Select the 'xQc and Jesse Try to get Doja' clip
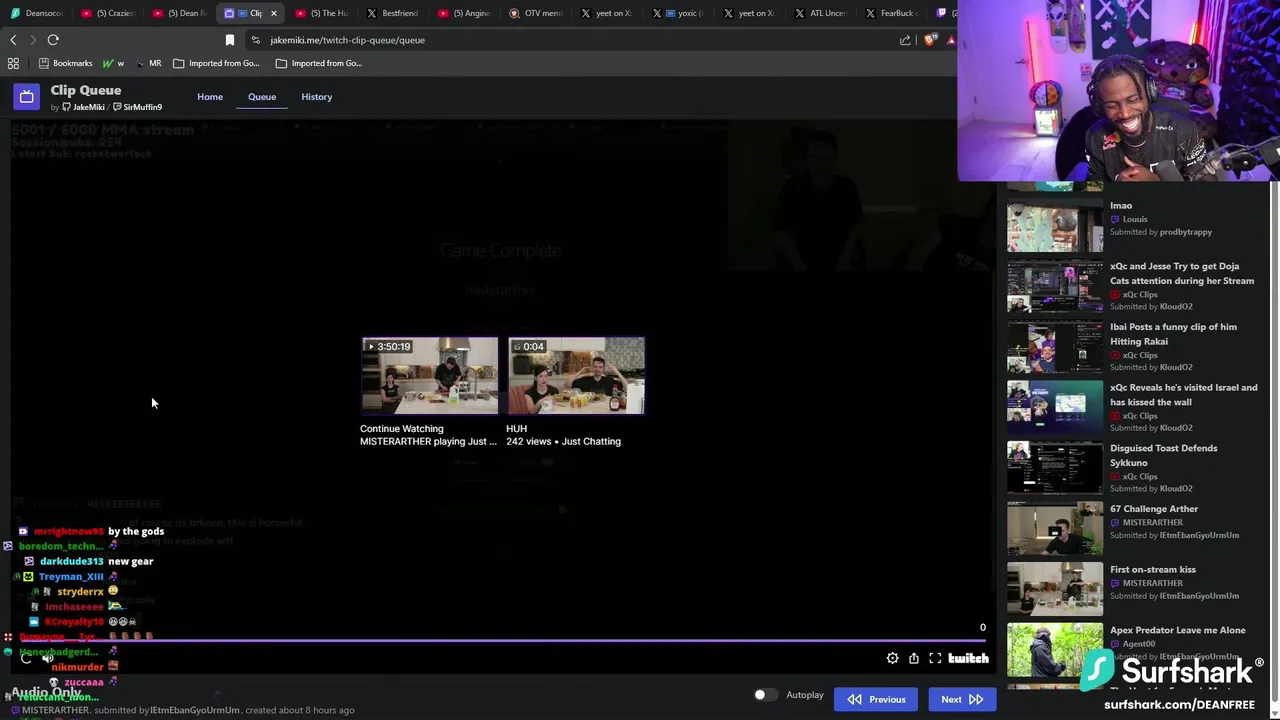Viewport: 1280px width, 720px height. pos(1135,286)
